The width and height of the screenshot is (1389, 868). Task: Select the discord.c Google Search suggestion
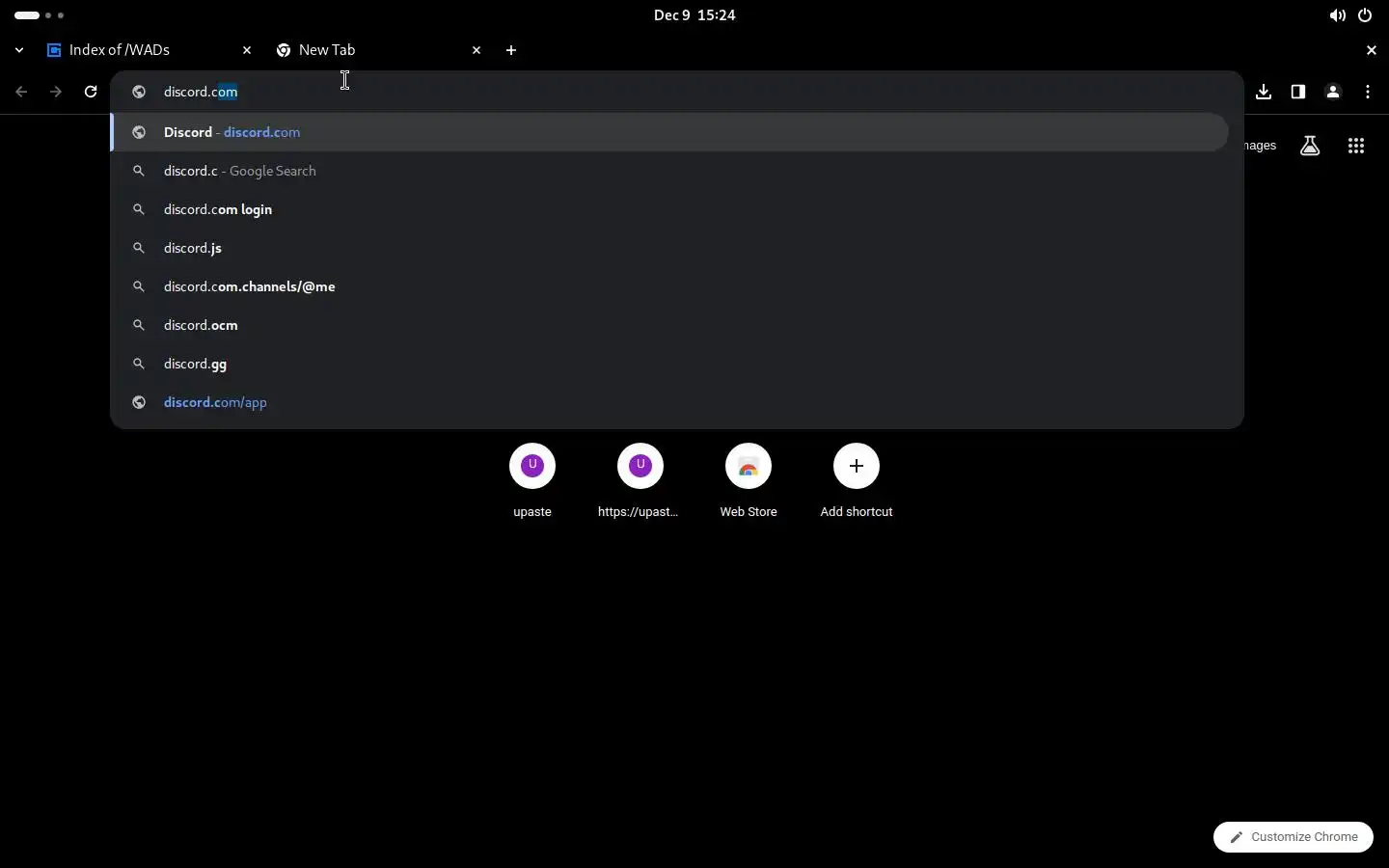coord(670,171)
